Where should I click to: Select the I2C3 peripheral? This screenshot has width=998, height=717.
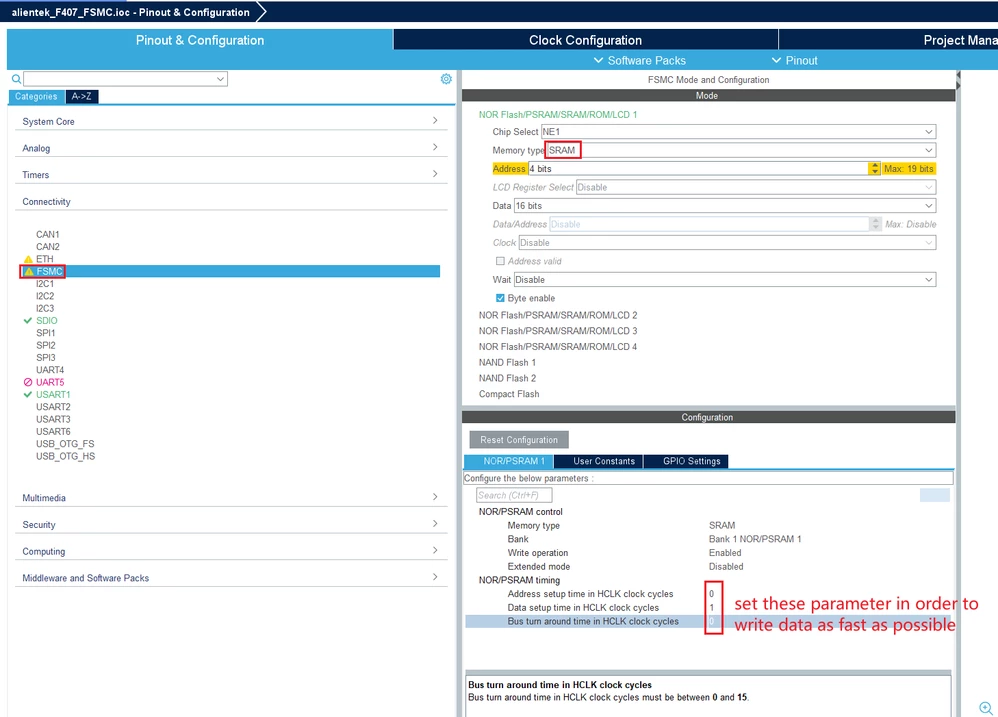click(x=45, y=309)
